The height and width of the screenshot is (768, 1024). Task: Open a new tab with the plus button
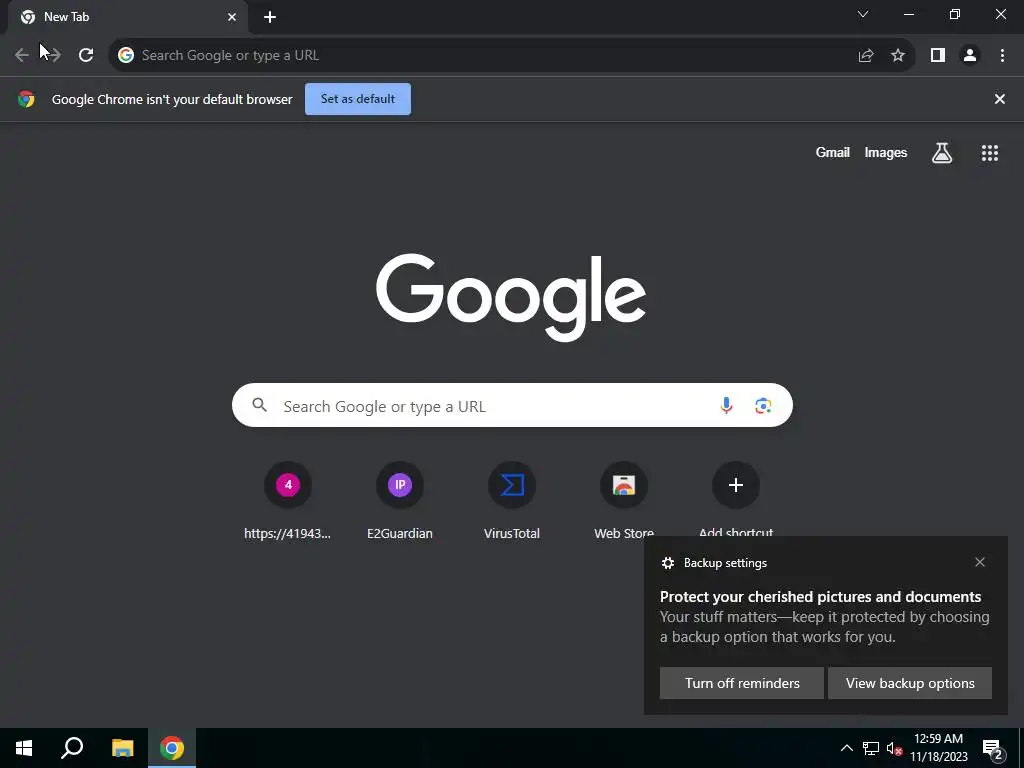(270, 17)
